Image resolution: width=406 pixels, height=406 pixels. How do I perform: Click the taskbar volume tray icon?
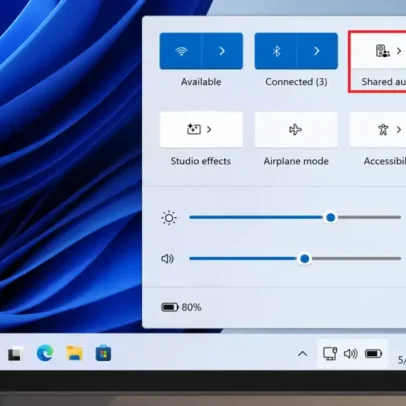pos(350,353)
